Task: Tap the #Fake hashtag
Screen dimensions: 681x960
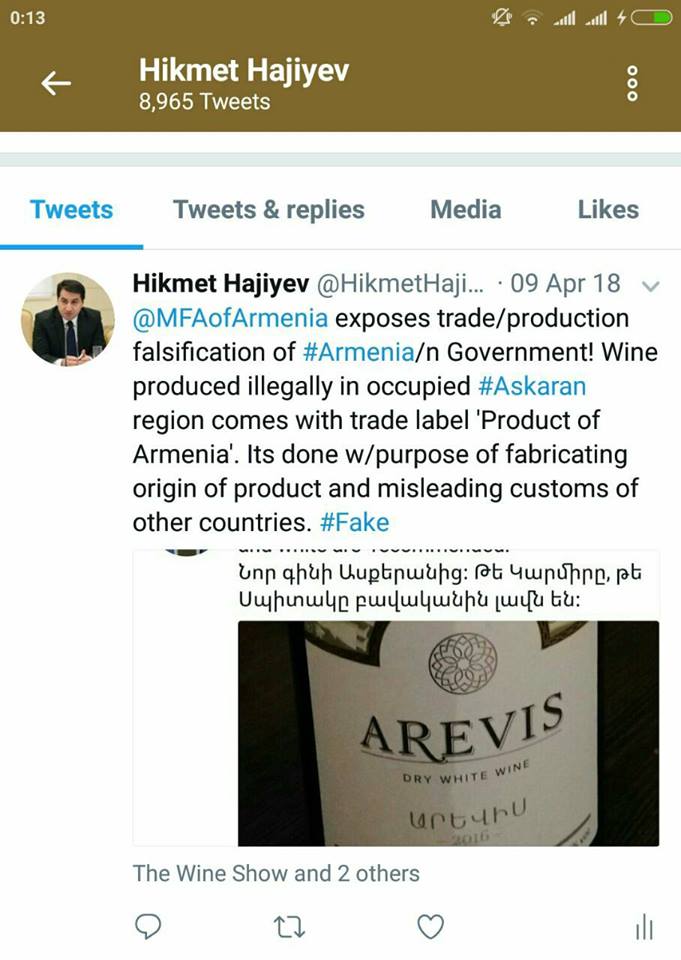Action: (355, 522)
